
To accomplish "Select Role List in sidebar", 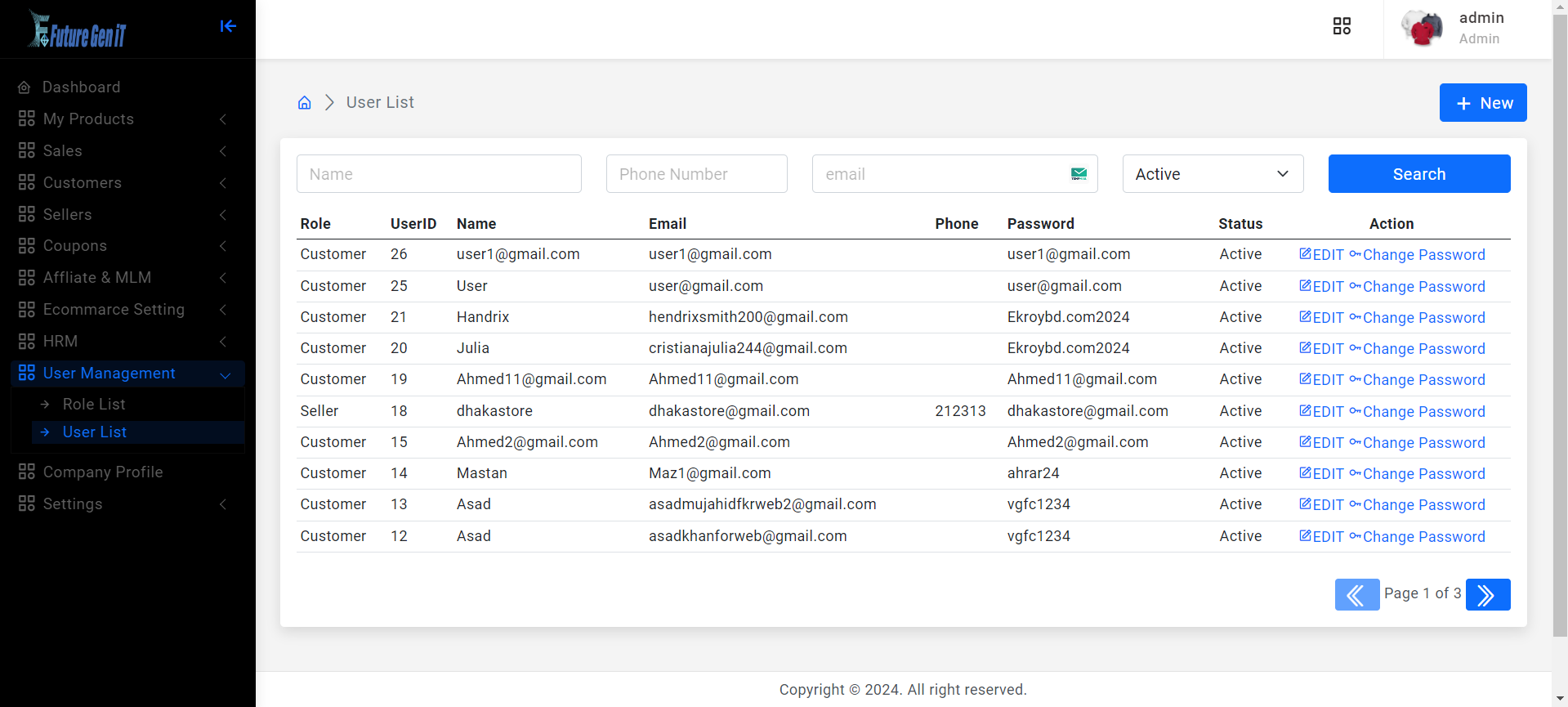I will [94, 405].
